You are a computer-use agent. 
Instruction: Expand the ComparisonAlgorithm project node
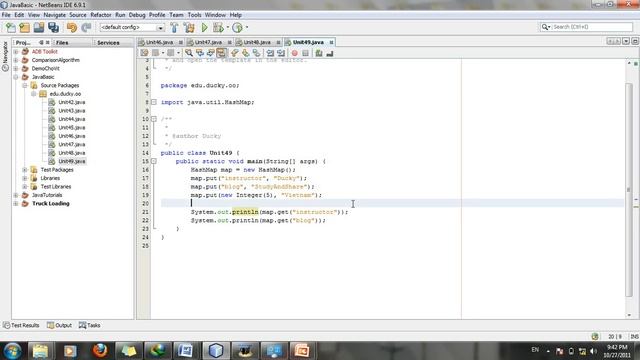tap(16, 60)
